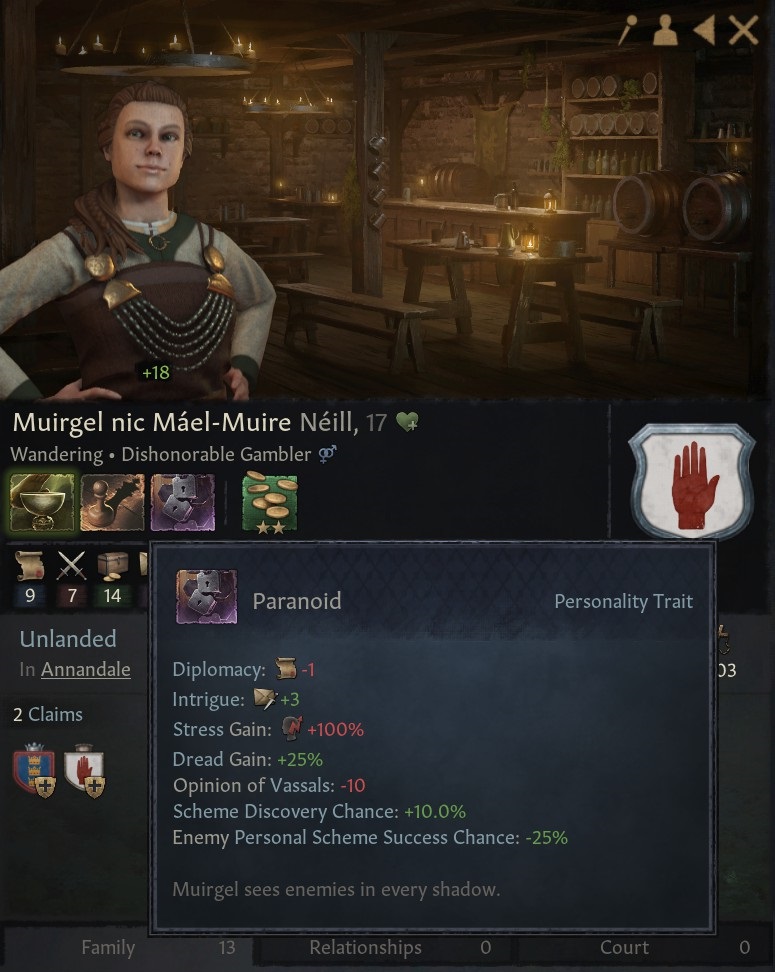The height and width of the screenshot is (972, 775).
Task: Click the Paranoid trait icon in the trait row
Action: click(183, 503)
